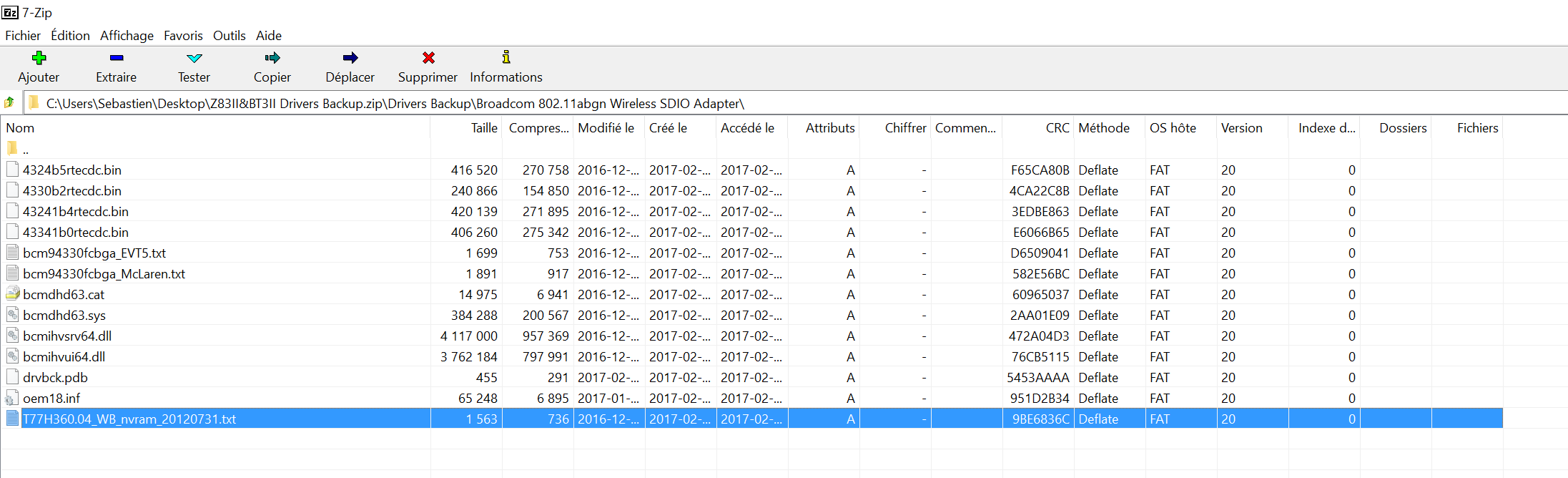Click the red X Supprimer icon
1568x478 pixels.
pyautogui.click(x=428, y=58)
